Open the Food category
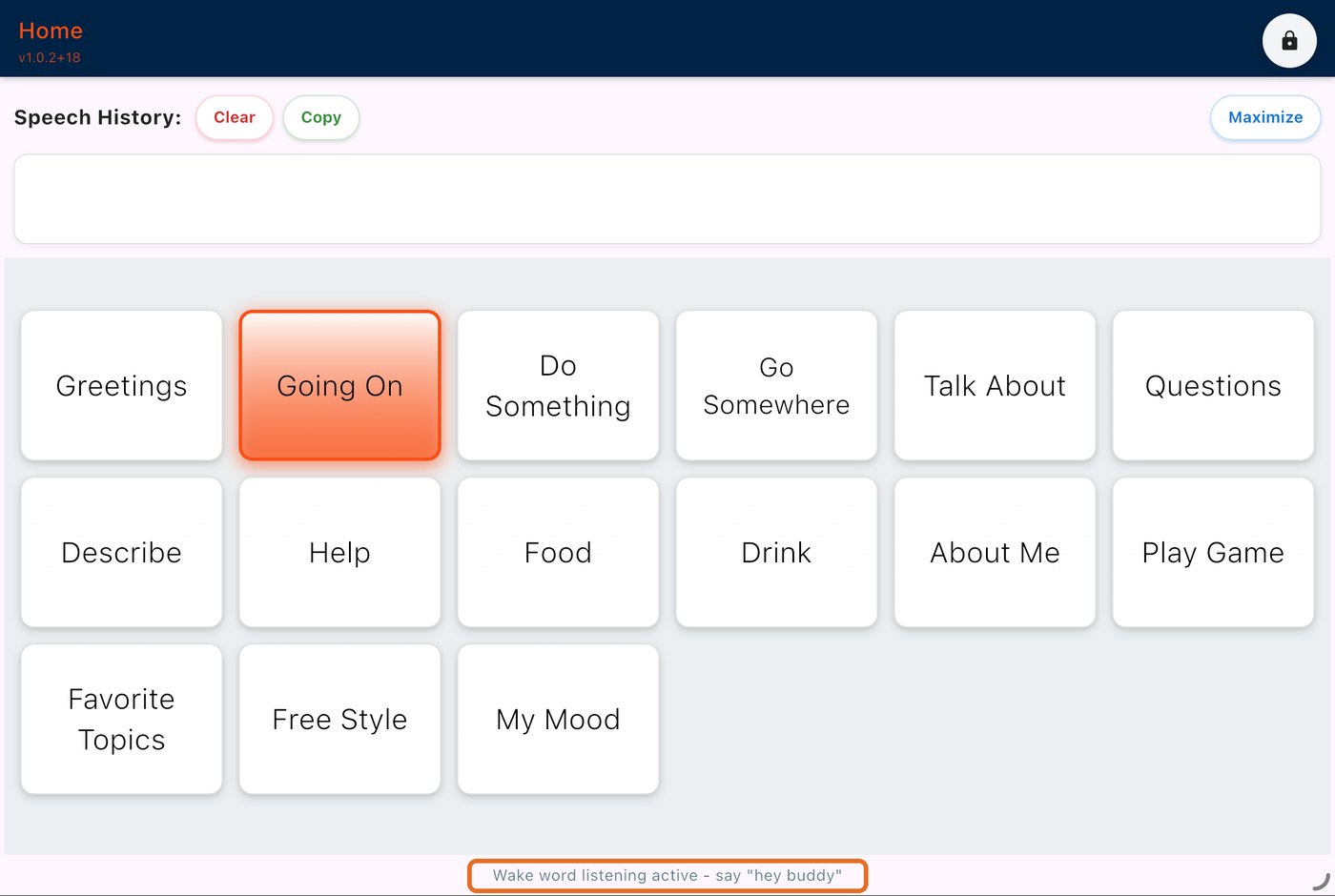 558,552
